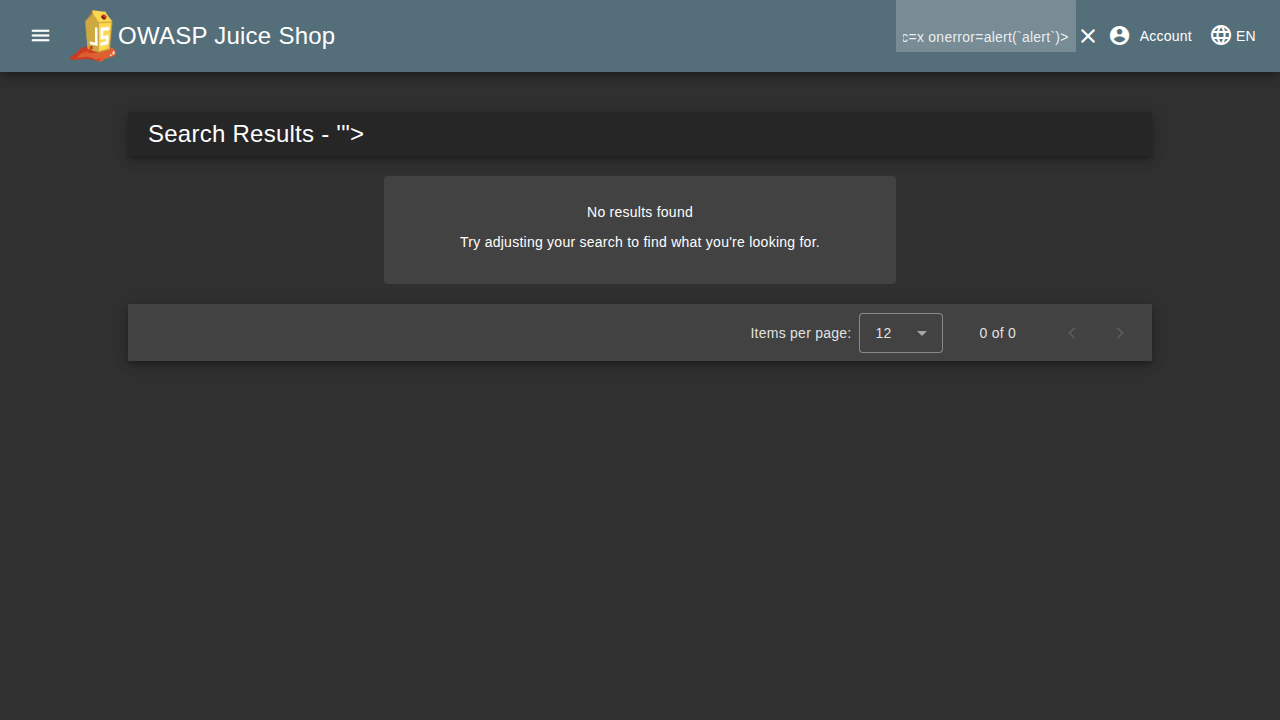Image resolution: width=1280 pixels, height=720 pixels.
Task: Open the EN language selection menu
Action: point(1245,36)
